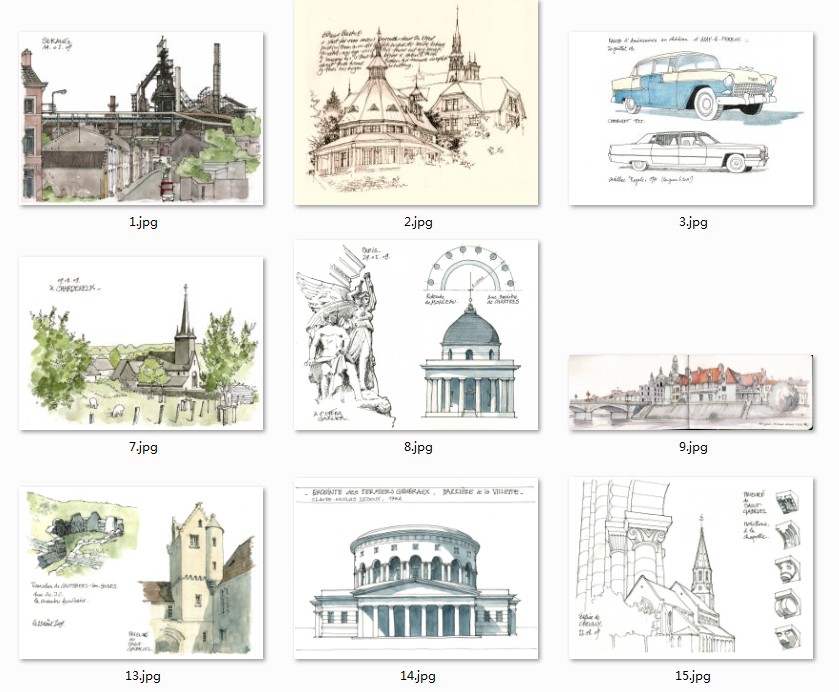Click the uncolored limousine line drawing

click(x=687, y=152)
